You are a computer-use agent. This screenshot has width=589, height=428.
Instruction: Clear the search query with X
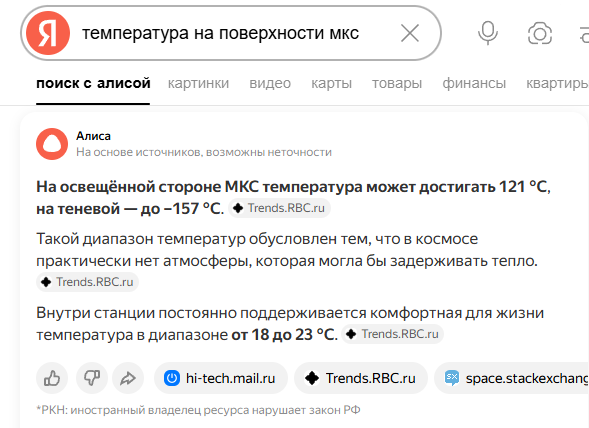coord(409,33)
